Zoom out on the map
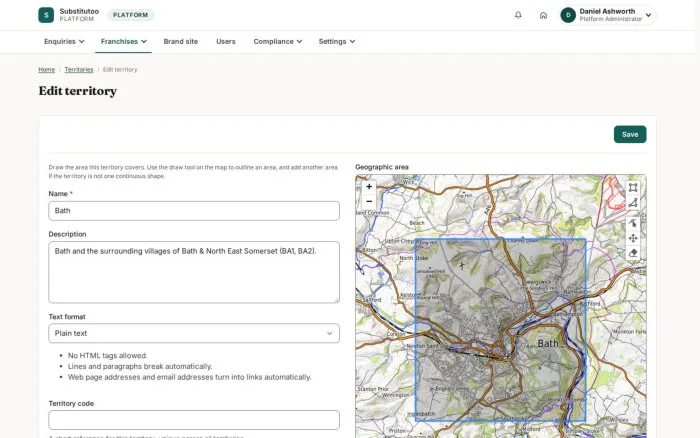This screenshot has height=438, width=700. [369, 201]
